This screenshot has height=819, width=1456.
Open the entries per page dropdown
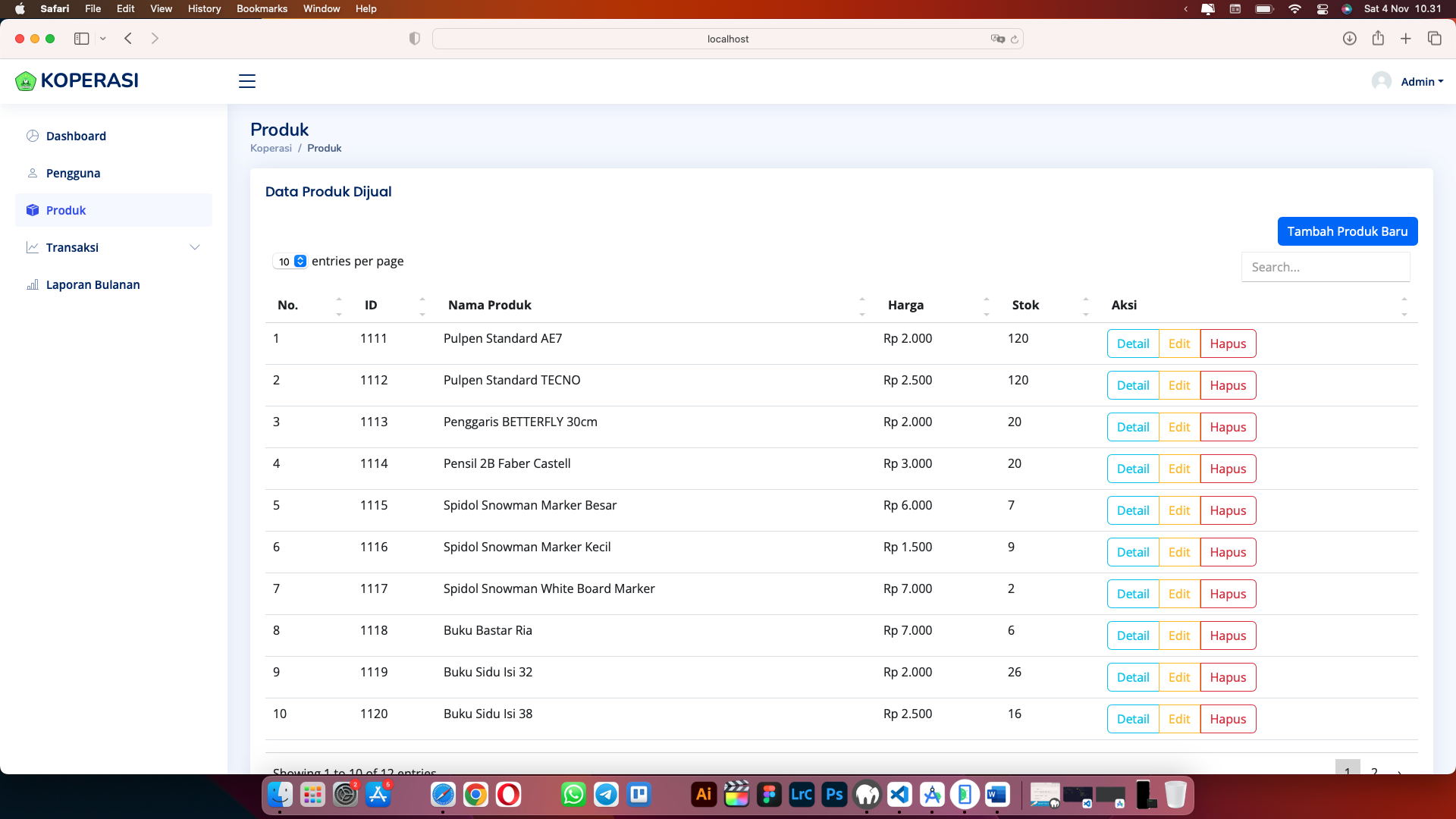click(290, 261)
